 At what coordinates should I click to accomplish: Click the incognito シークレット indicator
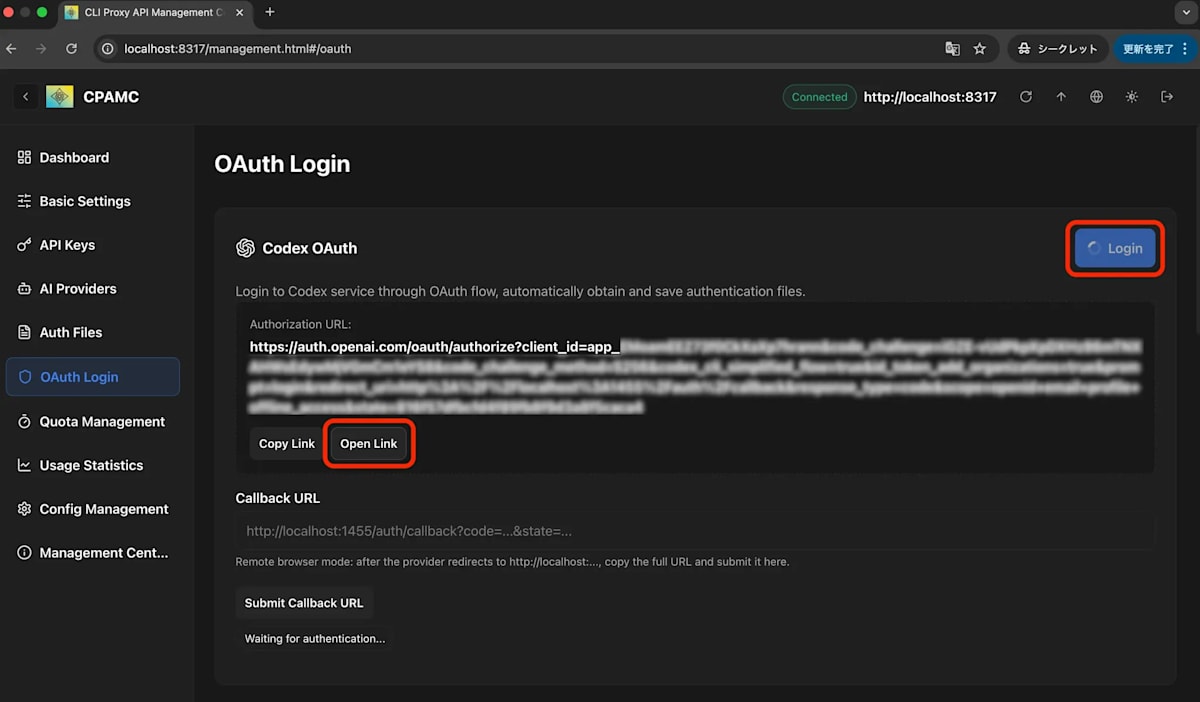point(1058,48)
